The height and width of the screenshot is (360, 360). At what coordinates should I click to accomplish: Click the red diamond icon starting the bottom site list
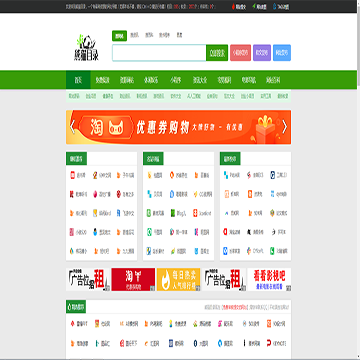(73, 323)
